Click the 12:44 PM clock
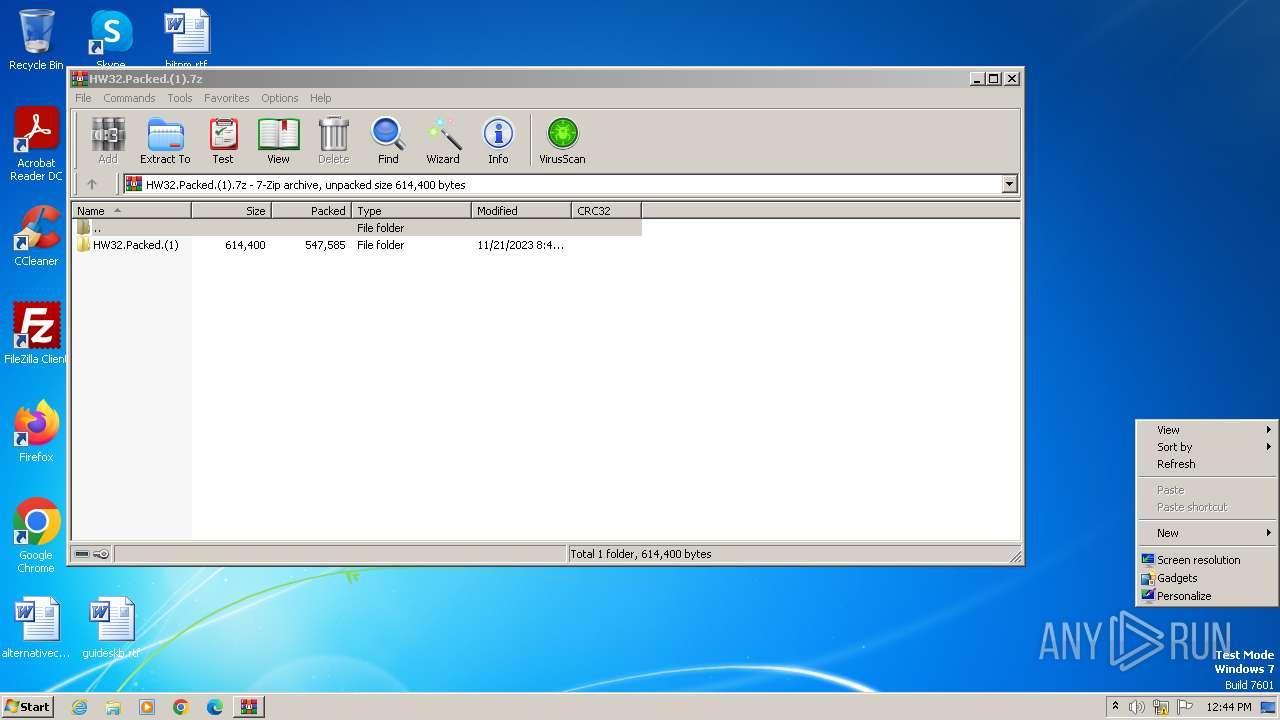The width and height of the screenshot is (1280, 720). coord(1229,707)
